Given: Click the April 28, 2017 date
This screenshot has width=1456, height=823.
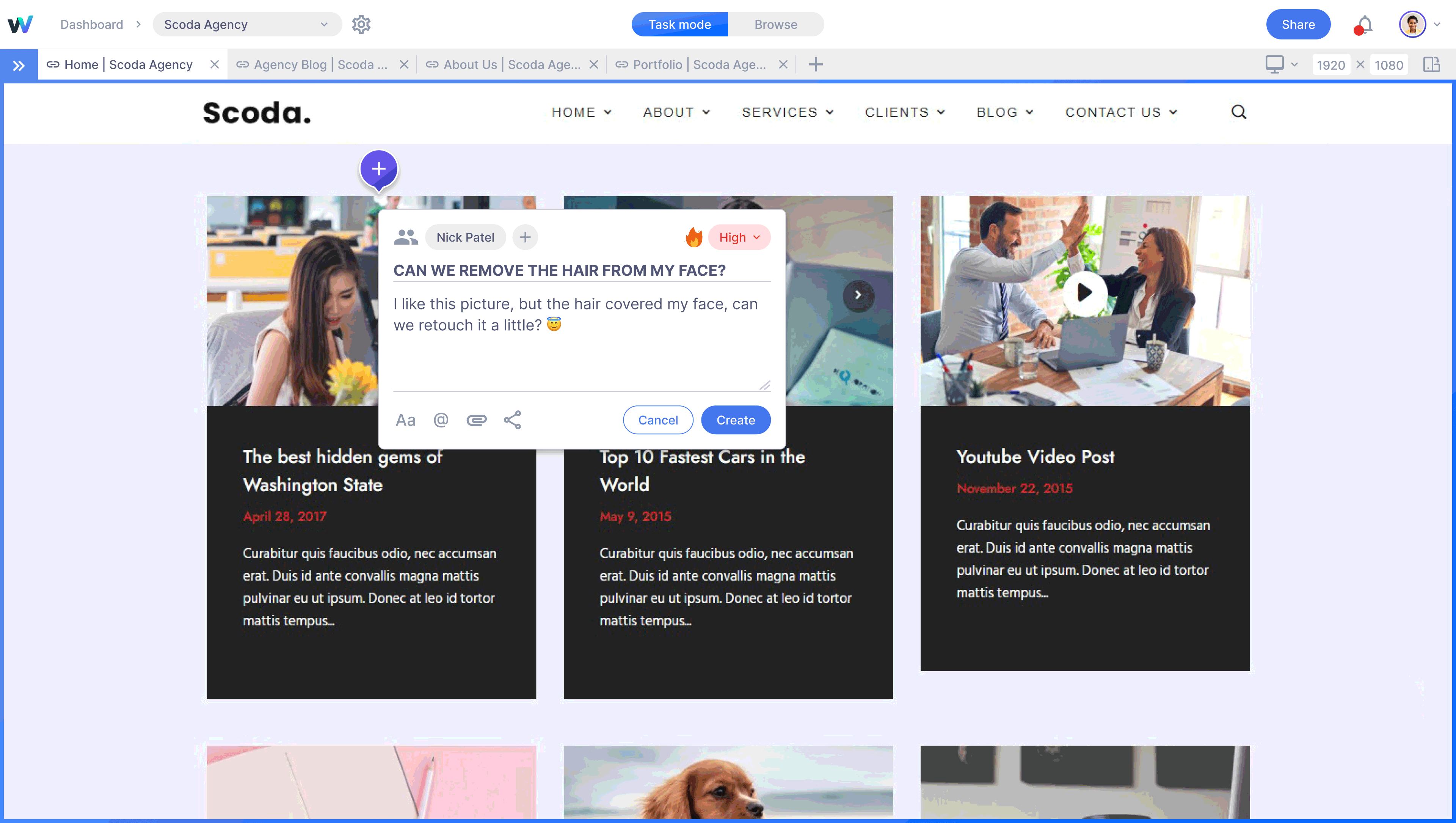Looking at the screenshot, I should pyautogui.click(x=284, y=516).
